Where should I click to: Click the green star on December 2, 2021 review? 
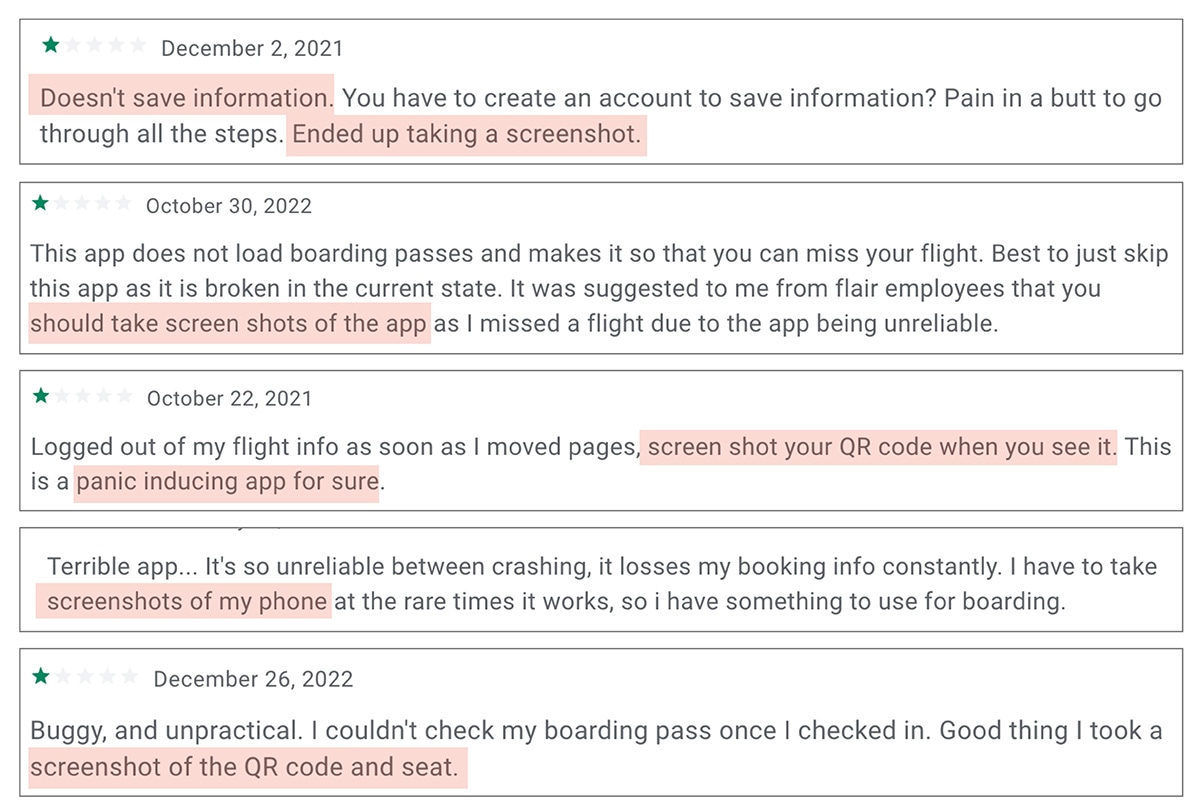pyautogui.click(x=50, y=46)
